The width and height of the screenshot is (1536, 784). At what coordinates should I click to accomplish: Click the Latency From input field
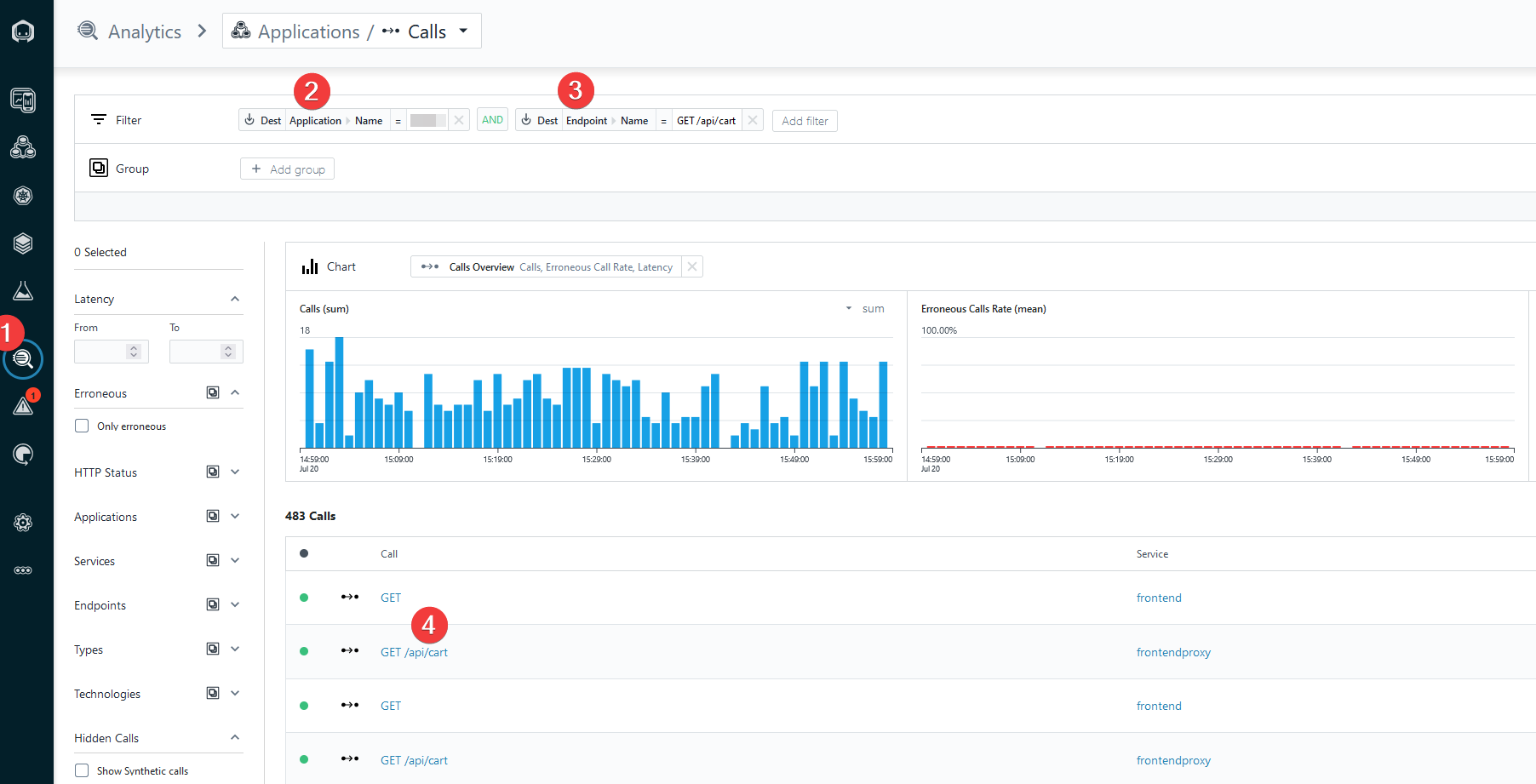[x=112, y=352]
